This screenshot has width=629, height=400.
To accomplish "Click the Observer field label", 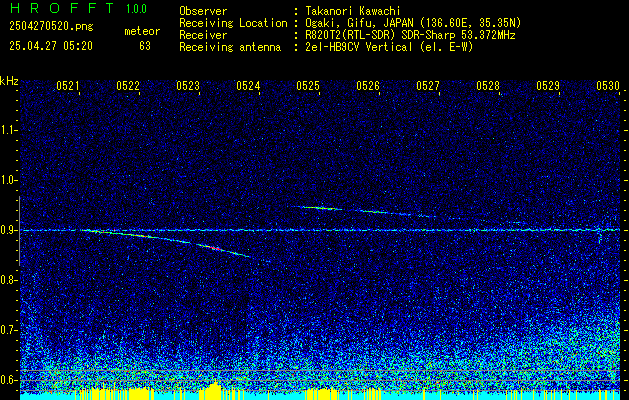I will coord(203,12).
